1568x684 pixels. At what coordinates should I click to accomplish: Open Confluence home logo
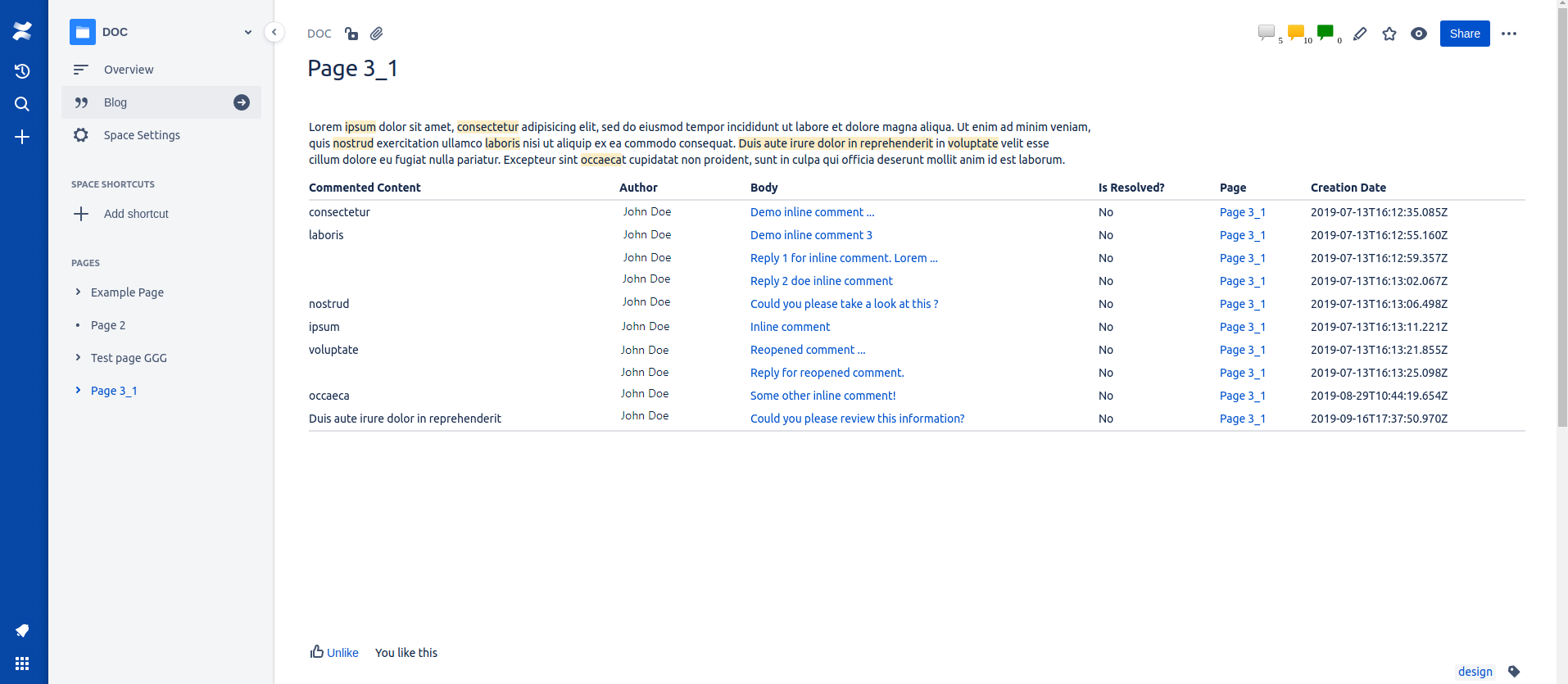pyautogui.click(x=22, y=32)
